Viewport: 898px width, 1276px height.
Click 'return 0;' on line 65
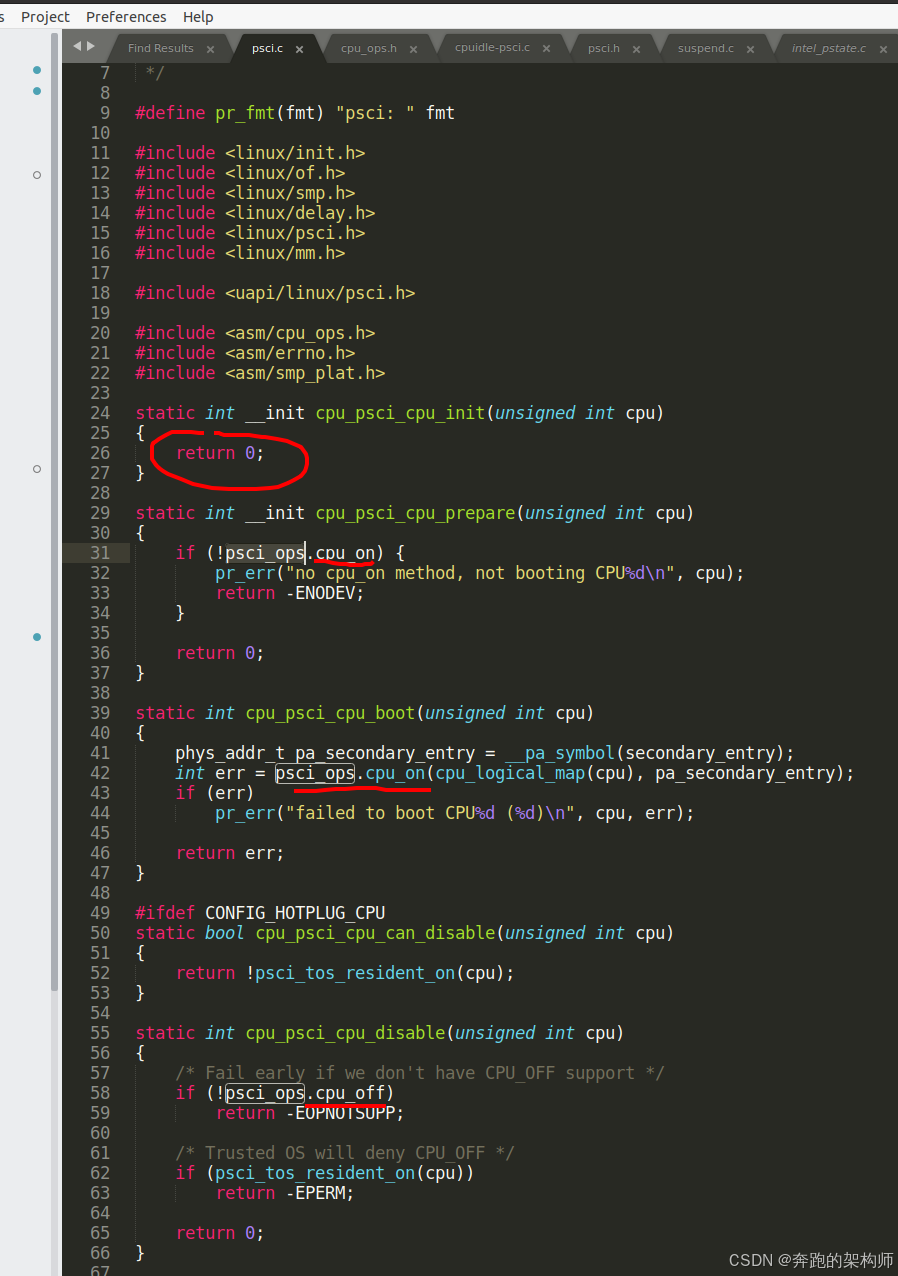[x=220, y=1233]
